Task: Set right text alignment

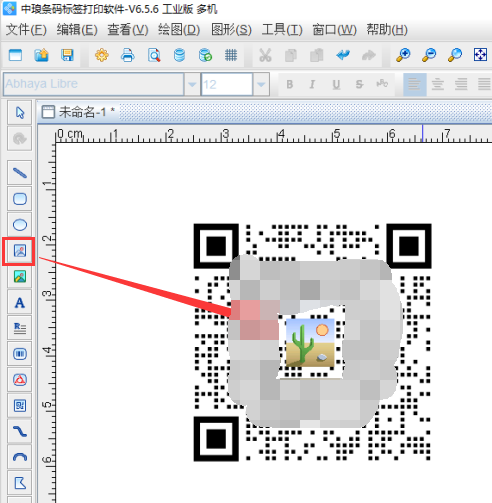Action: (461, 85)
